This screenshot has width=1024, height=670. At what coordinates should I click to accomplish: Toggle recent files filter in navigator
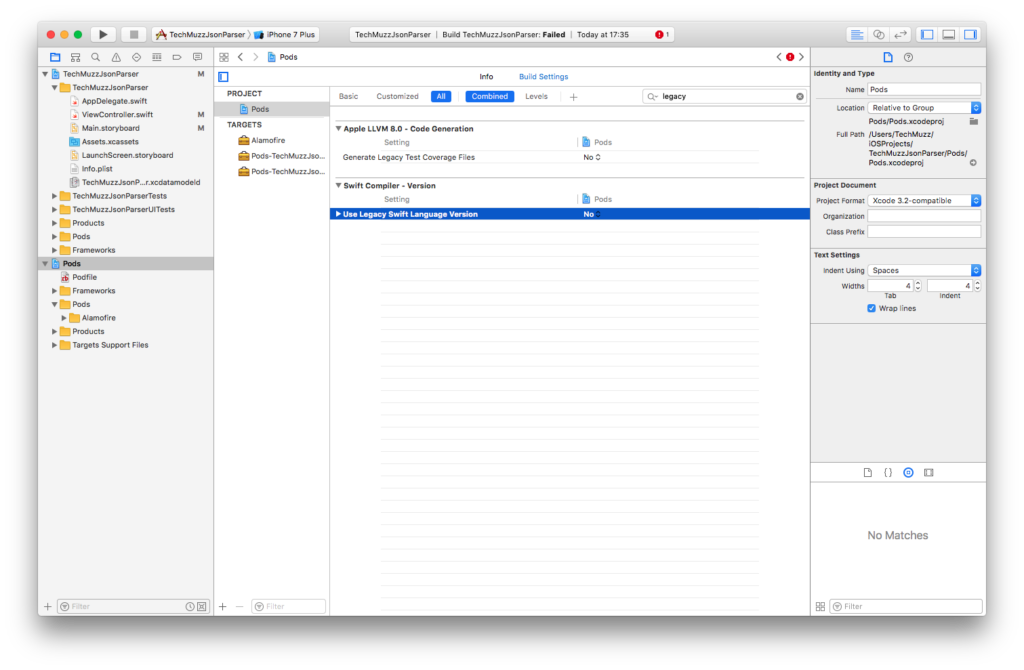coord(189,607)
